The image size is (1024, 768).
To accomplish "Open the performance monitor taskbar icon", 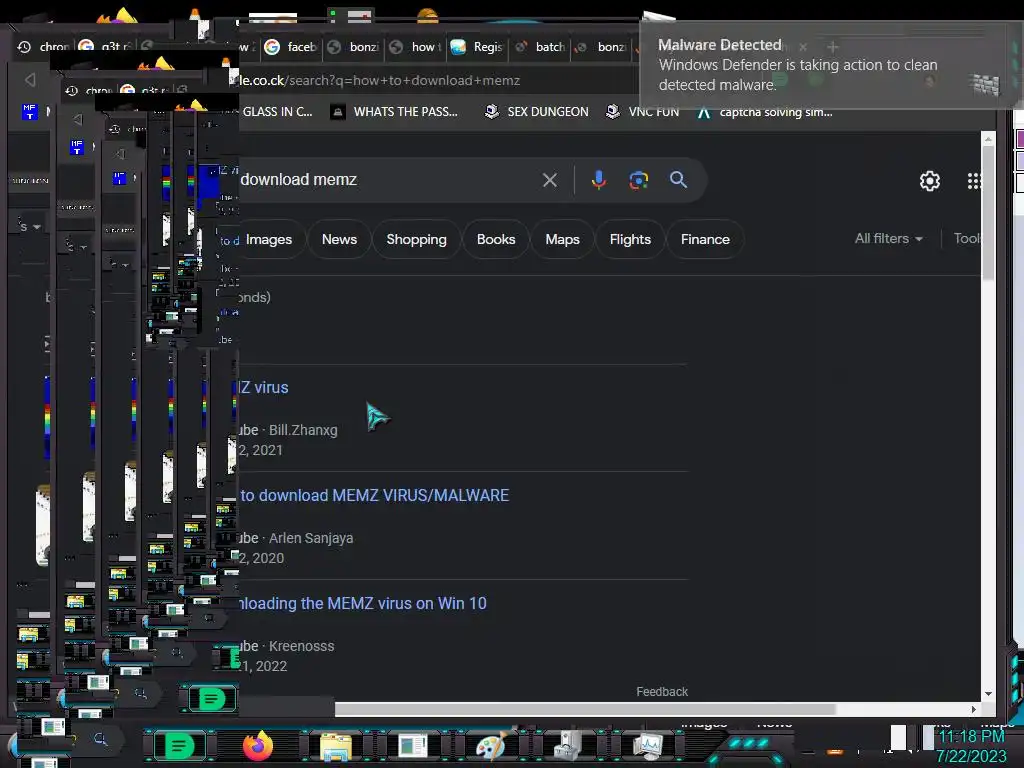I will coord(648,746).
